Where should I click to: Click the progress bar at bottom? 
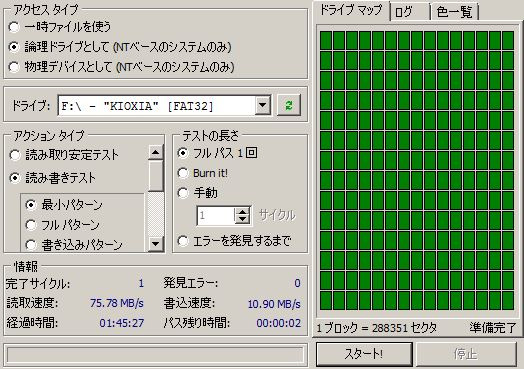[x=155, y=355]
